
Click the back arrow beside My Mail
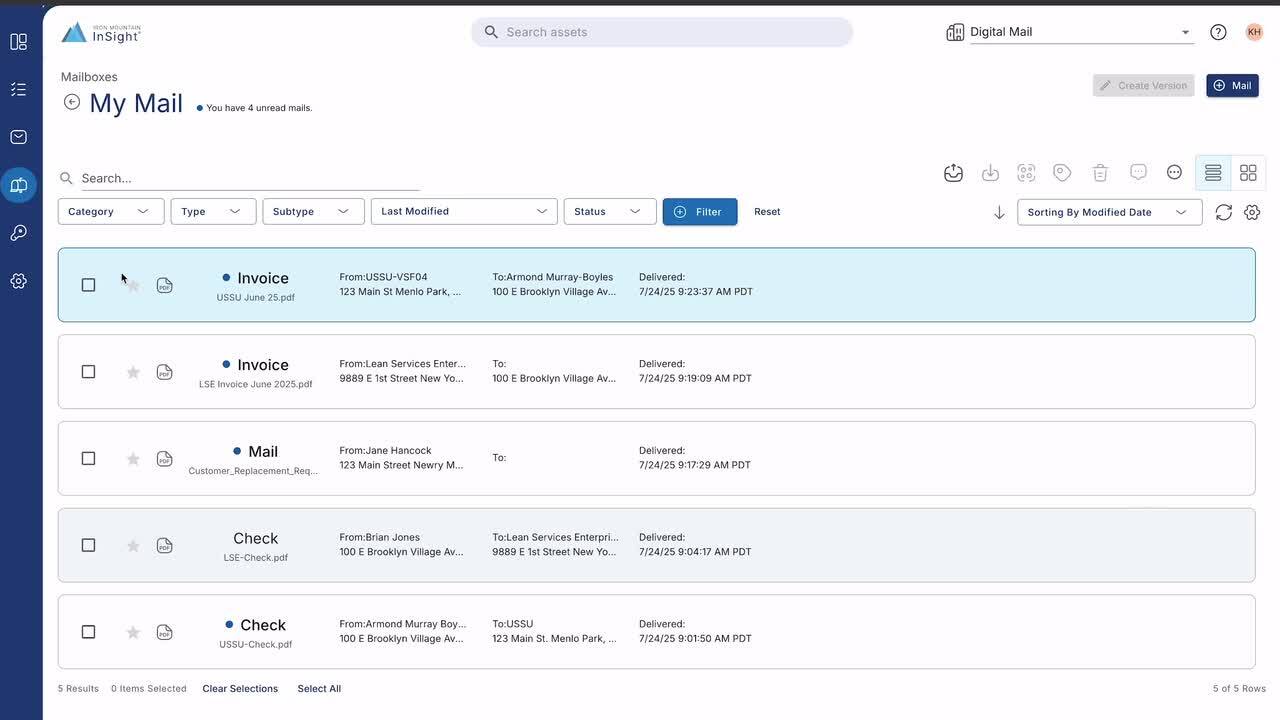(x=72, y=102)
